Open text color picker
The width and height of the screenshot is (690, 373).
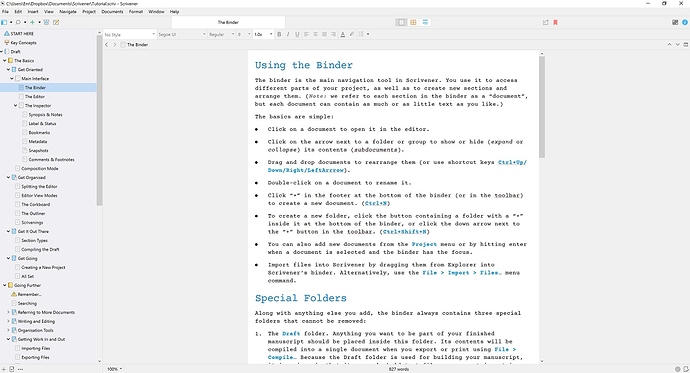(343, 34)
